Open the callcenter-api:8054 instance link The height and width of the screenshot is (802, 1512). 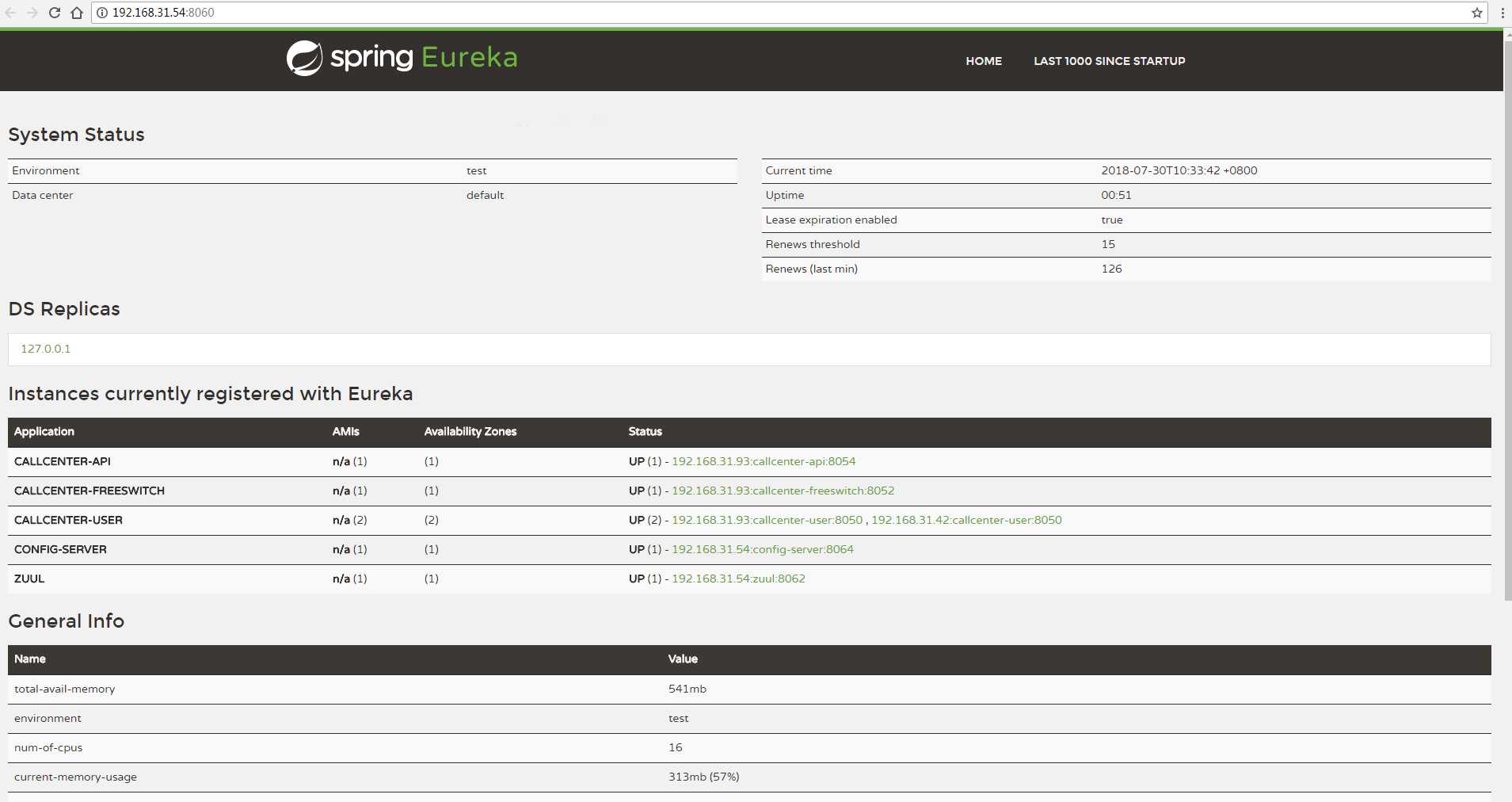pos(763,461)
